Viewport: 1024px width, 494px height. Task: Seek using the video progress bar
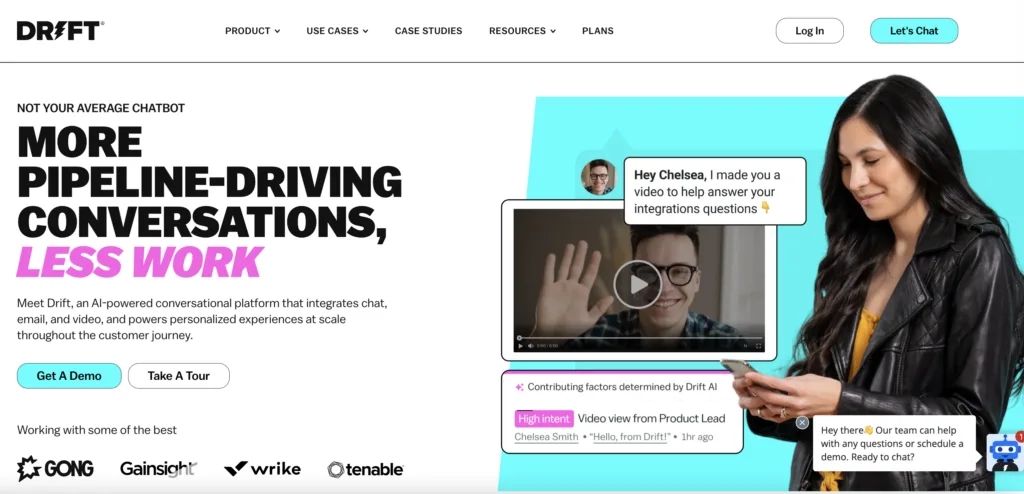pyautogui.click(x=640, y=338)
